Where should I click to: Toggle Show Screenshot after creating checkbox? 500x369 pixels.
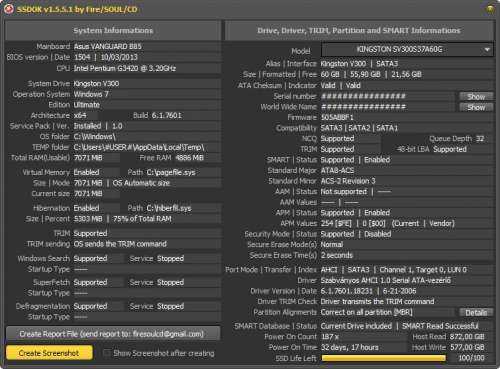(107, 353)
